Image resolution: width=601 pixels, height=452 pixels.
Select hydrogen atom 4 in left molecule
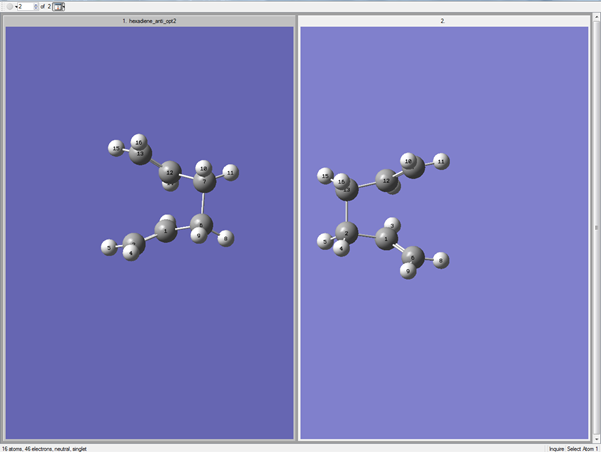(131, 253)
